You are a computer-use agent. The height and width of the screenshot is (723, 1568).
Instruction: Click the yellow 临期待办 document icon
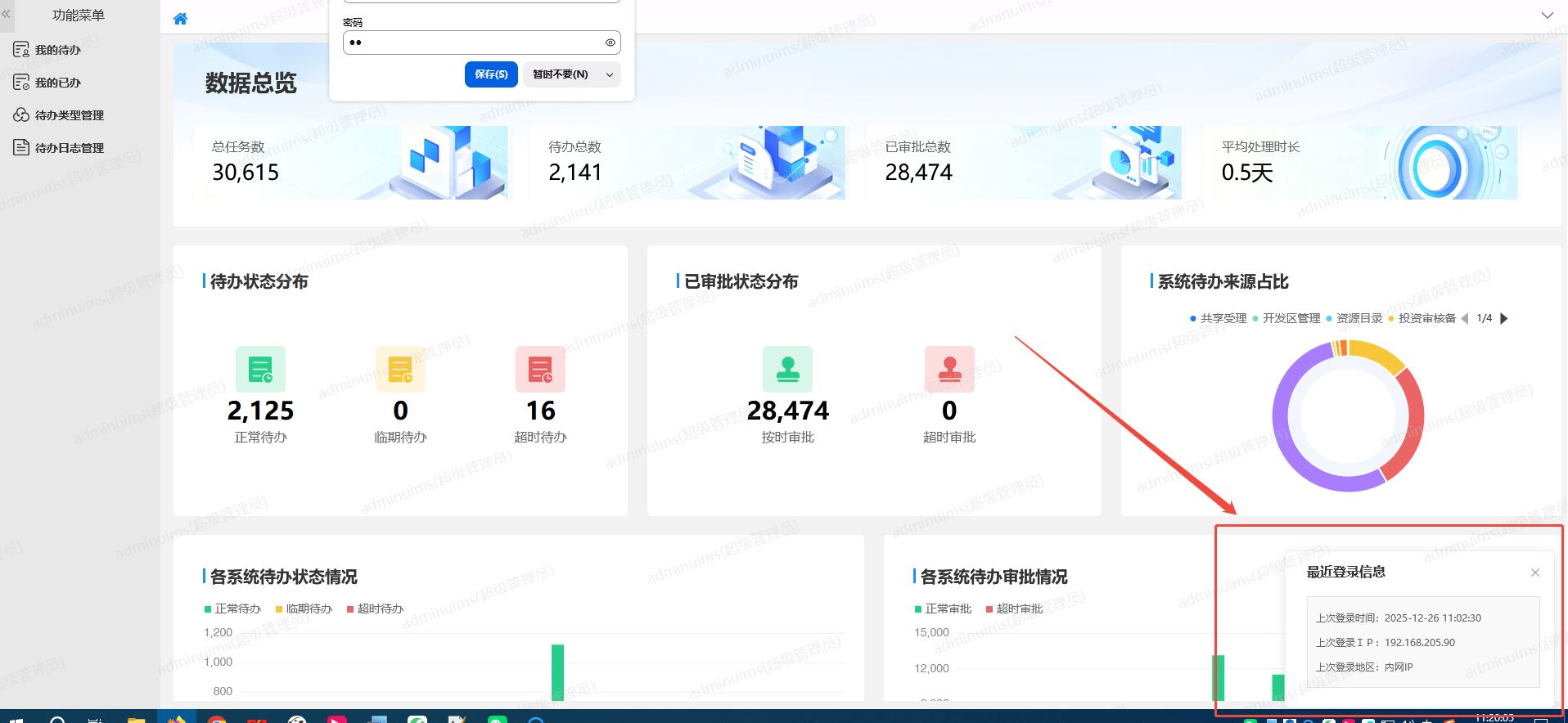click(400, 370)
